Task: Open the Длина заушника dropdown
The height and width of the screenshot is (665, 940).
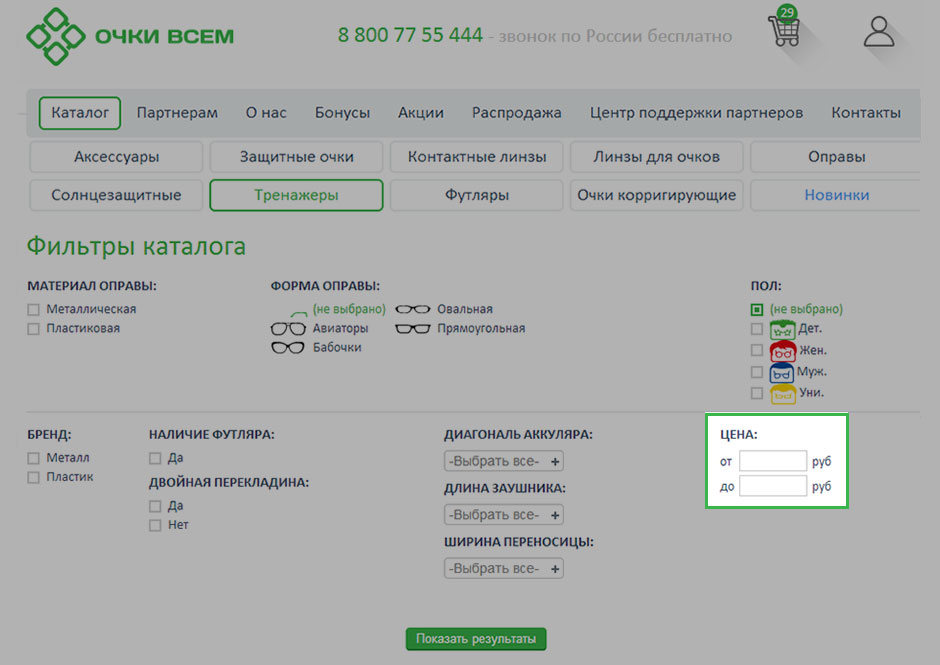Action: coord(504,515)
